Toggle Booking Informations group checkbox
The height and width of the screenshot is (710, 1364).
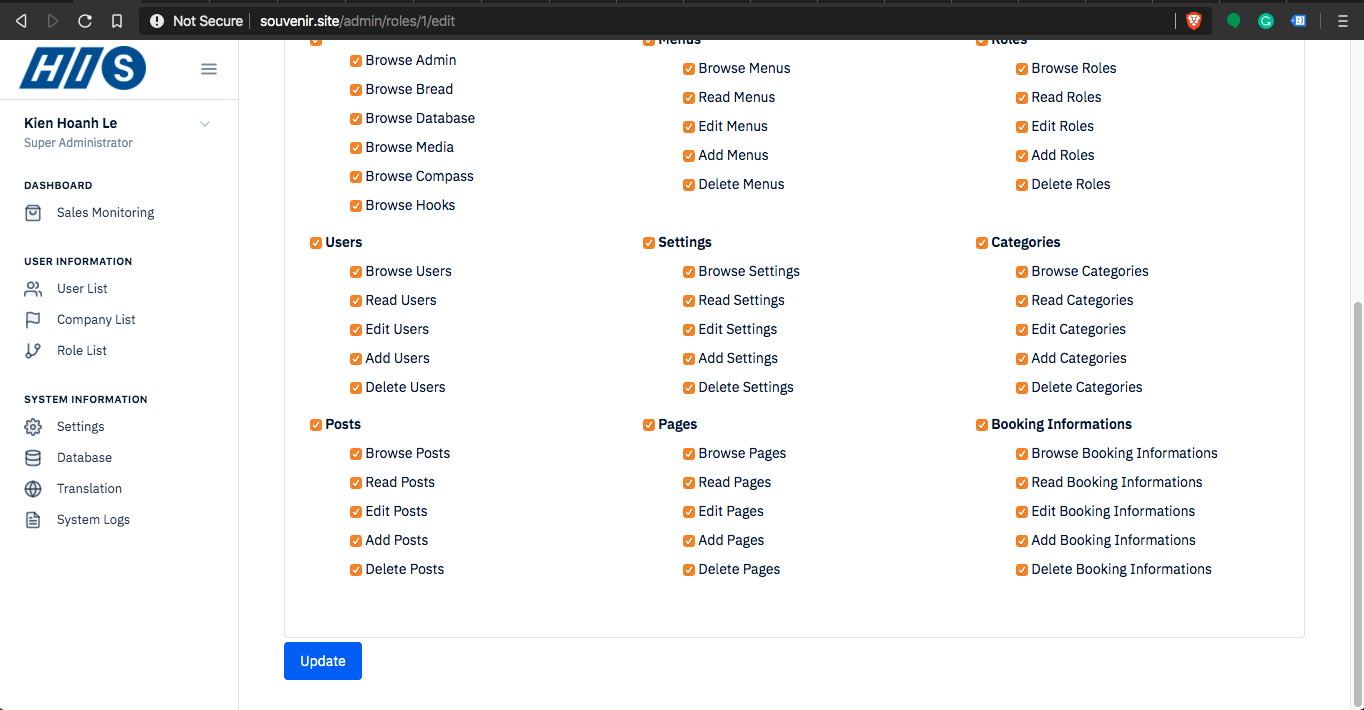tap(982, 425)
